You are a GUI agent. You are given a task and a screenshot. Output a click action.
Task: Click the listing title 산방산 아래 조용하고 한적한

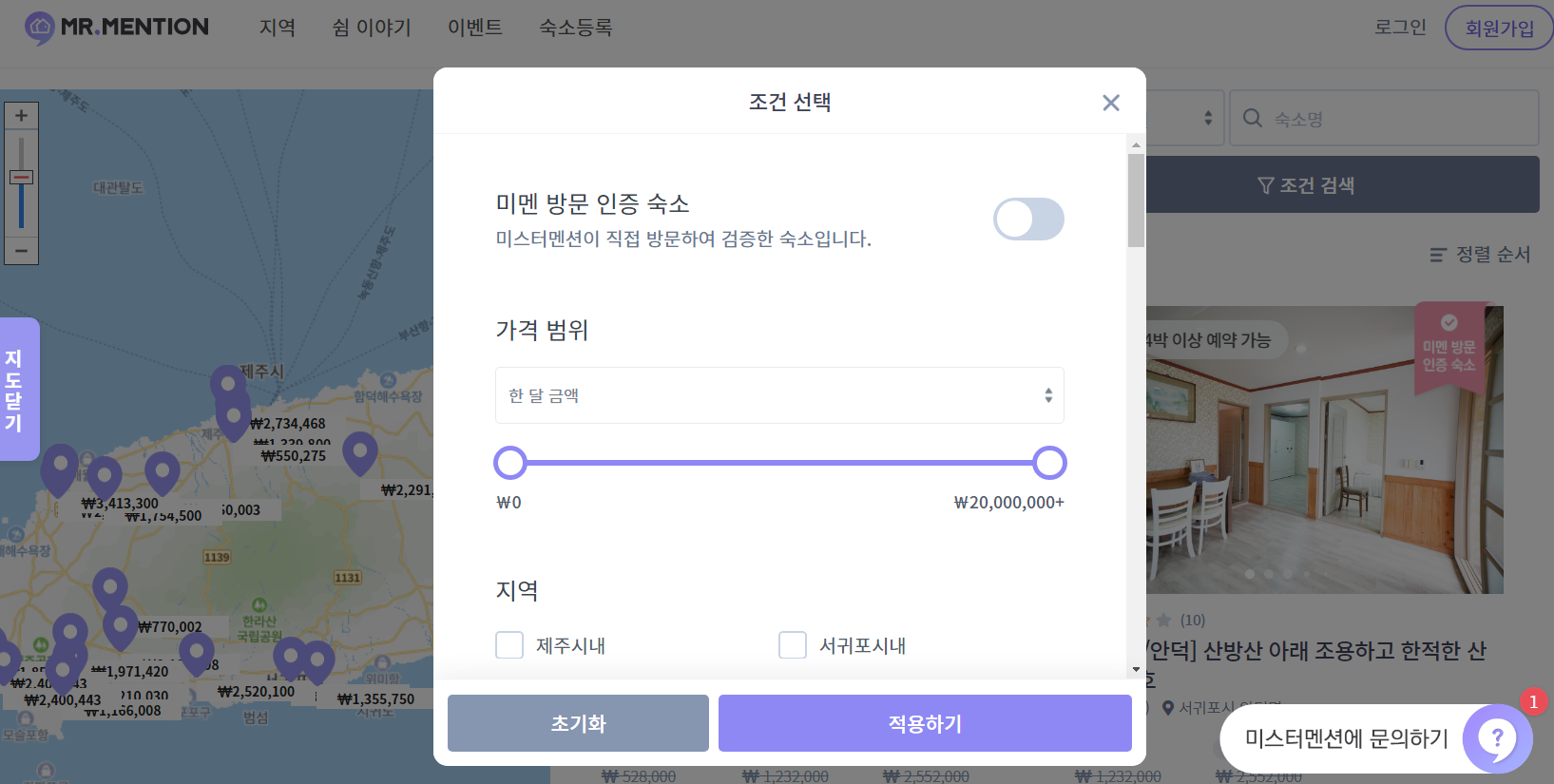[x=1316, y=651]
